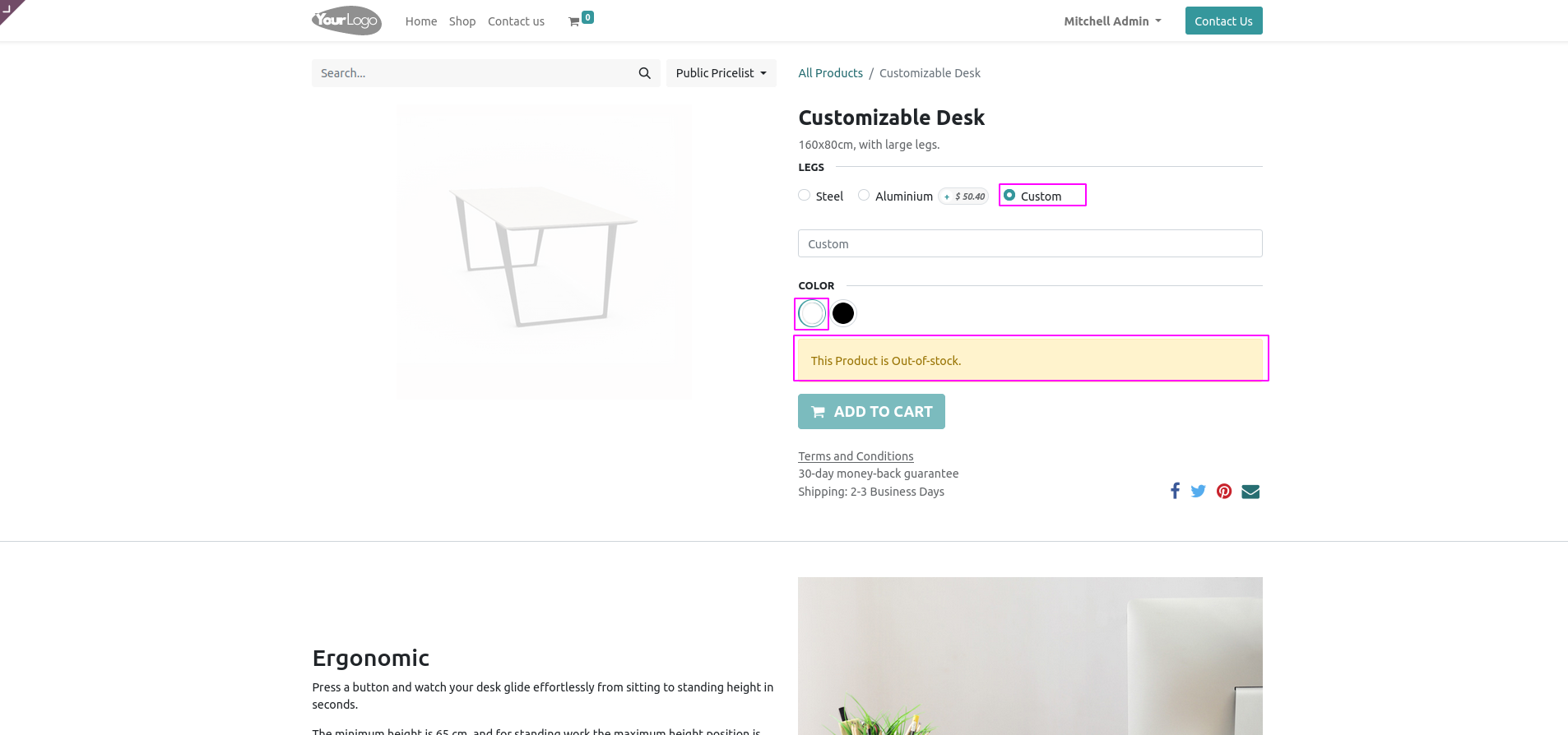
Task: Navigate to All Products breadcrumb
Action: 830,73
